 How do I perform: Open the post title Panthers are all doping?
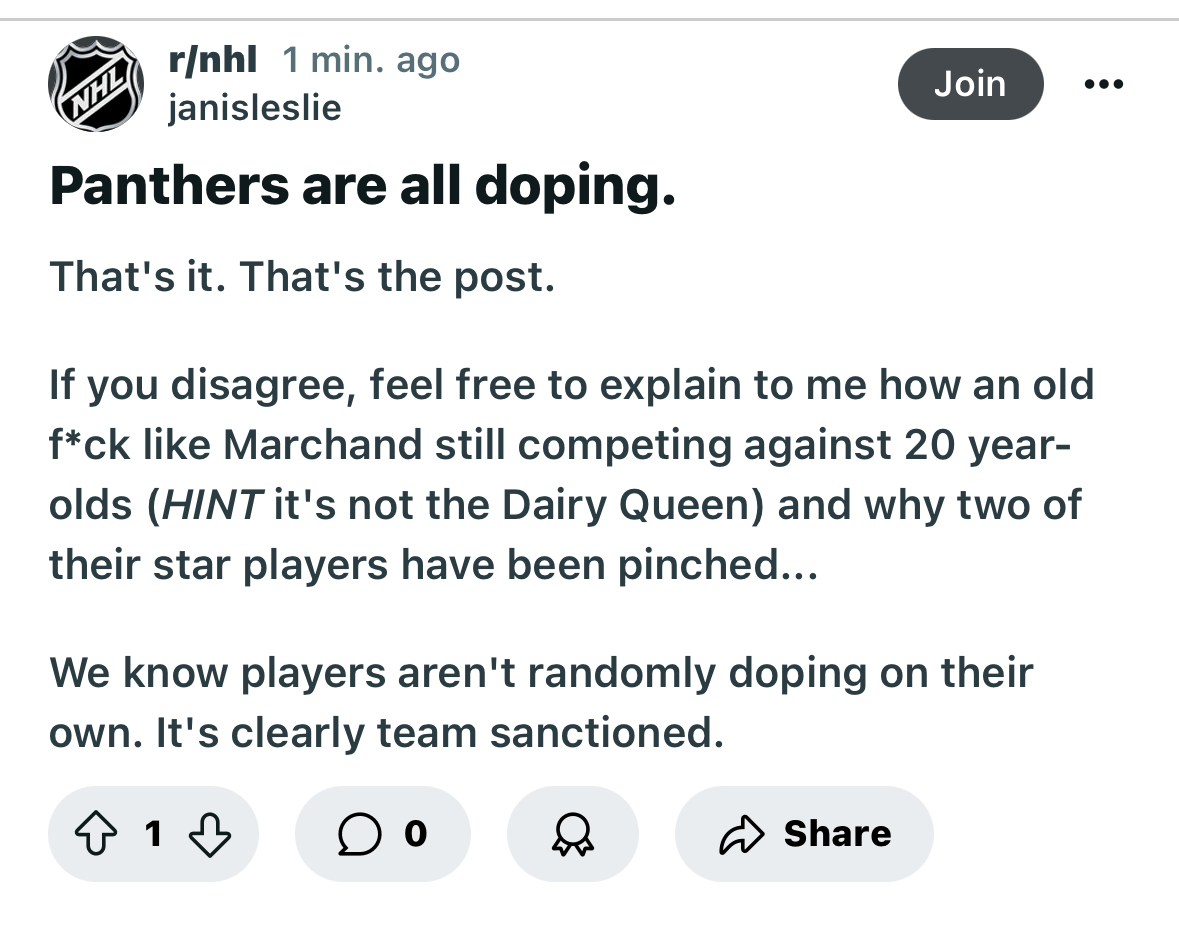(x=362, y=186)
